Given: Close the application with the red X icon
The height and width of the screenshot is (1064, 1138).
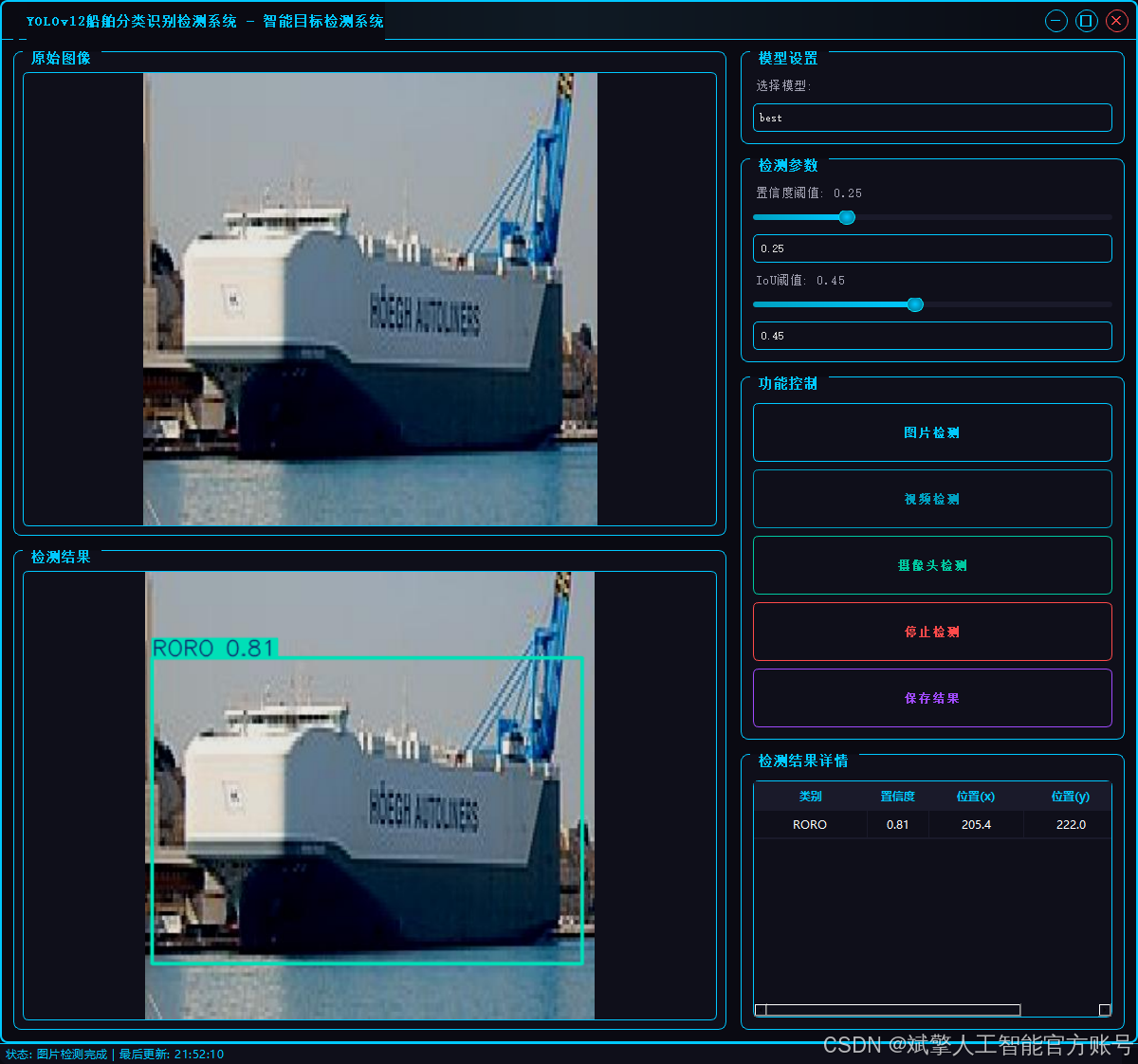Looking at the screenshot, I should (x=1116, y=21).
